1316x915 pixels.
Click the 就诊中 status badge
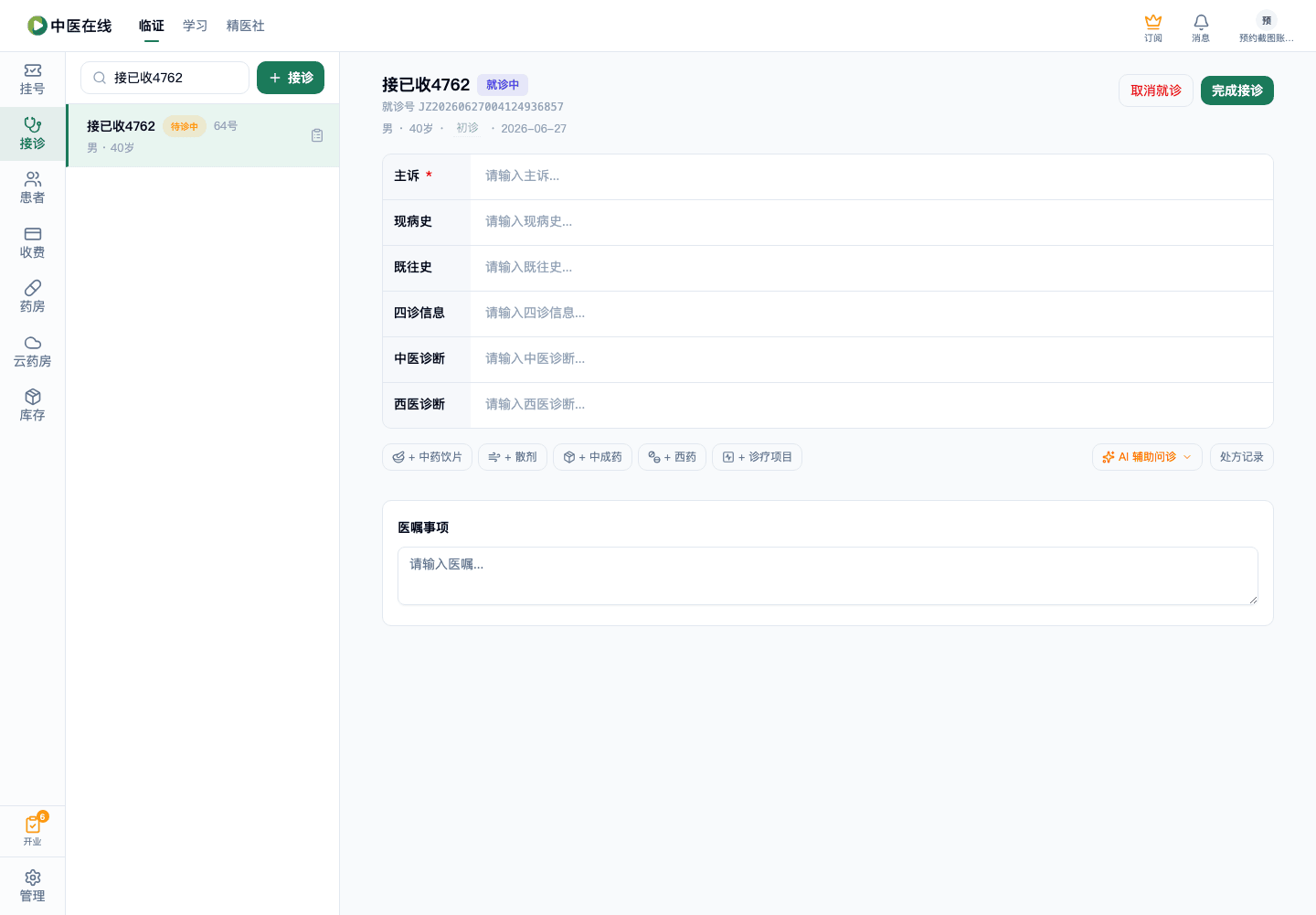503,85
